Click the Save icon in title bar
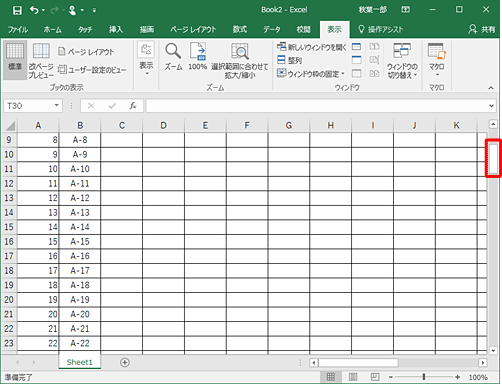Screen dimensions: 502x384 point(17,10)
